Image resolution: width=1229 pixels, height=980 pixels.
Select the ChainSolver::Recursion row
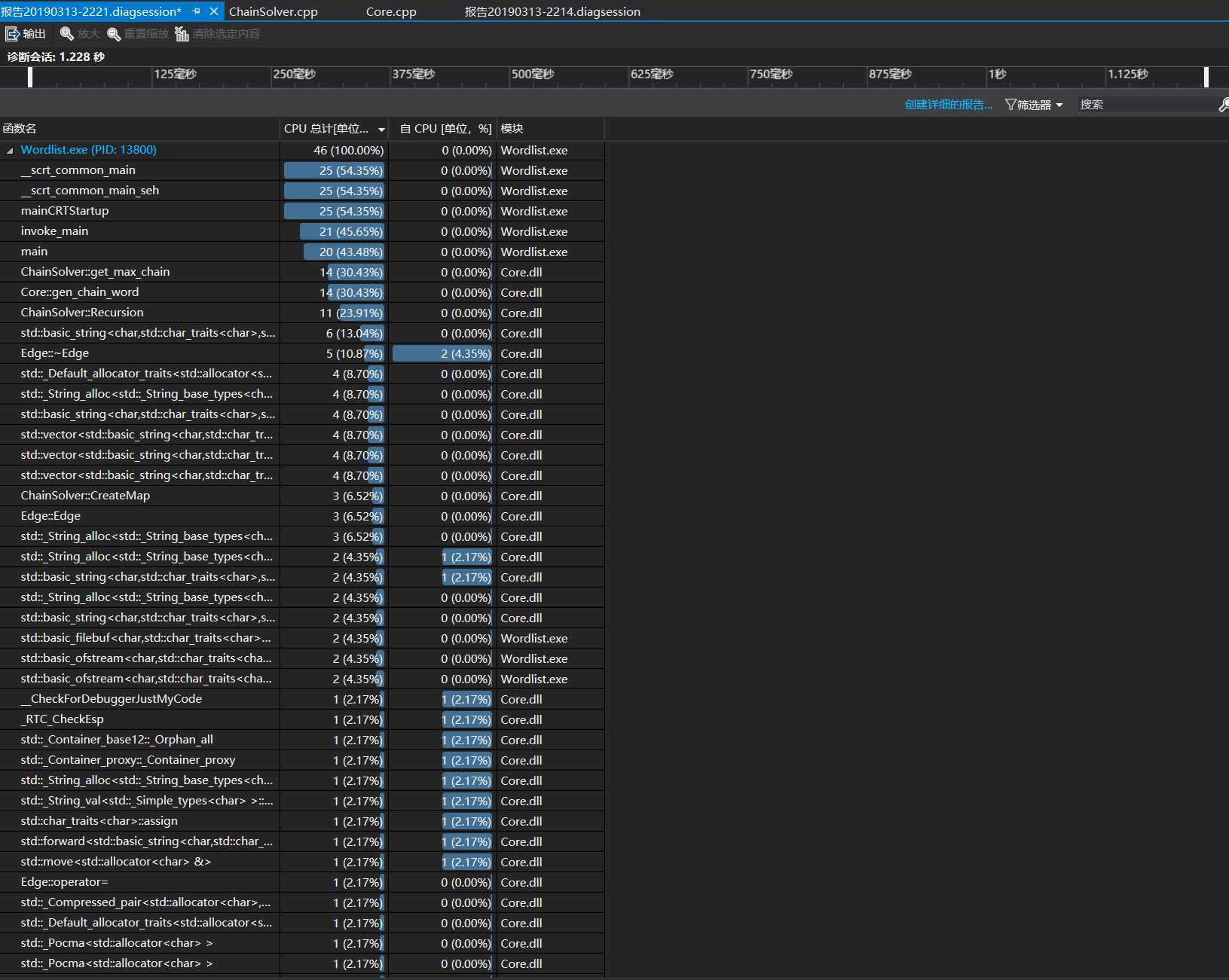301,313
